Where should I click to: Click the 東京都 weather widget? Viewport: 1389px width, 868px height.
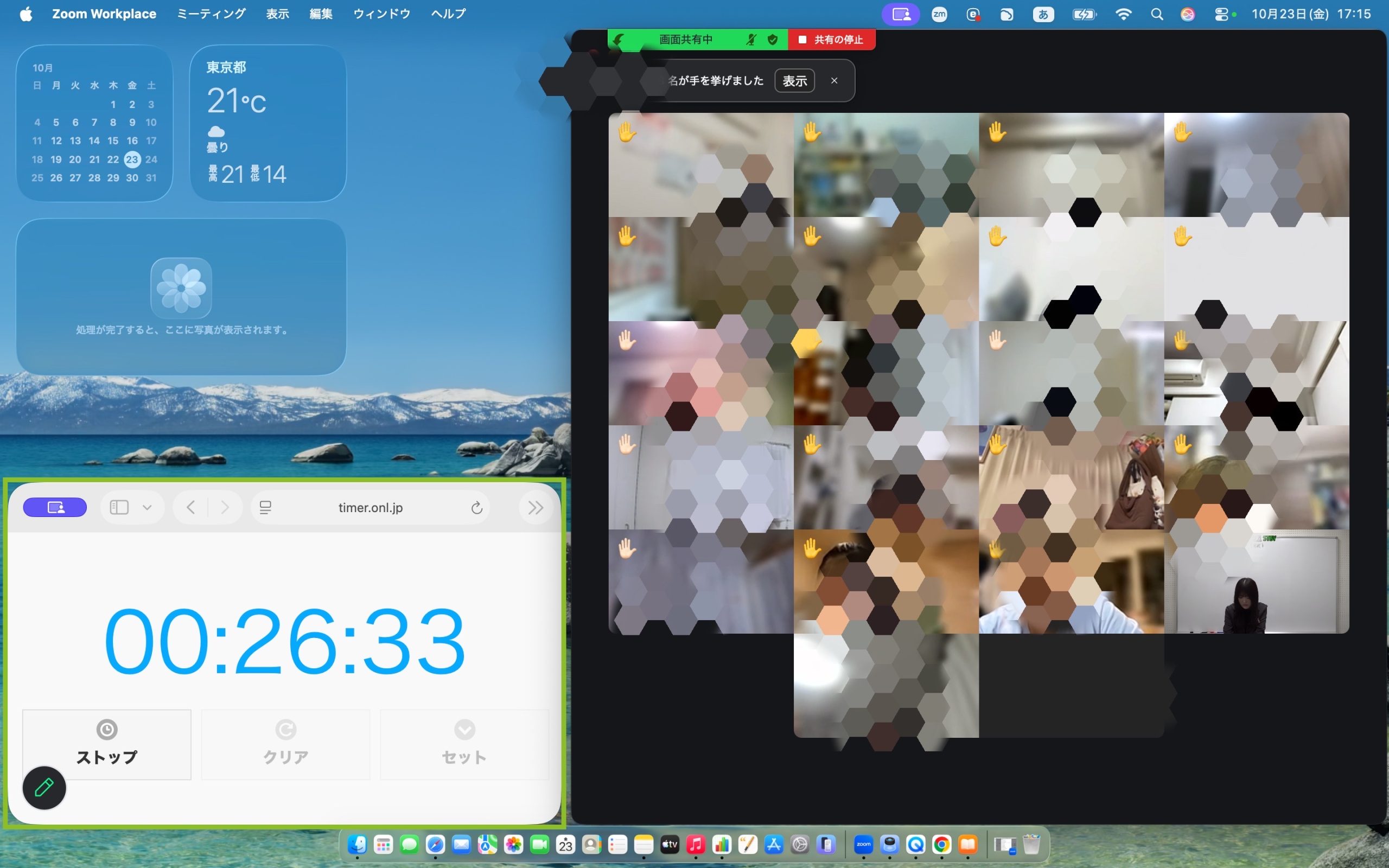pos(268,124)
